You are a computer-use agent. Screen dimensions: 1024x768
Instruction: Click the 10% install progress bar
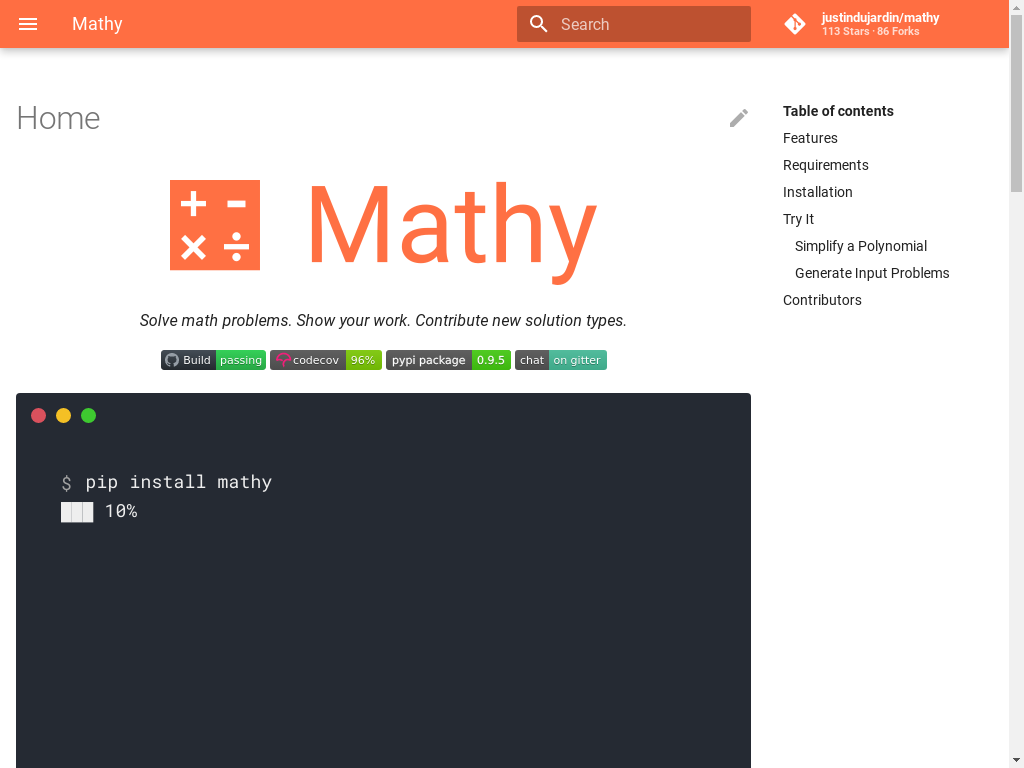(77, 512)
